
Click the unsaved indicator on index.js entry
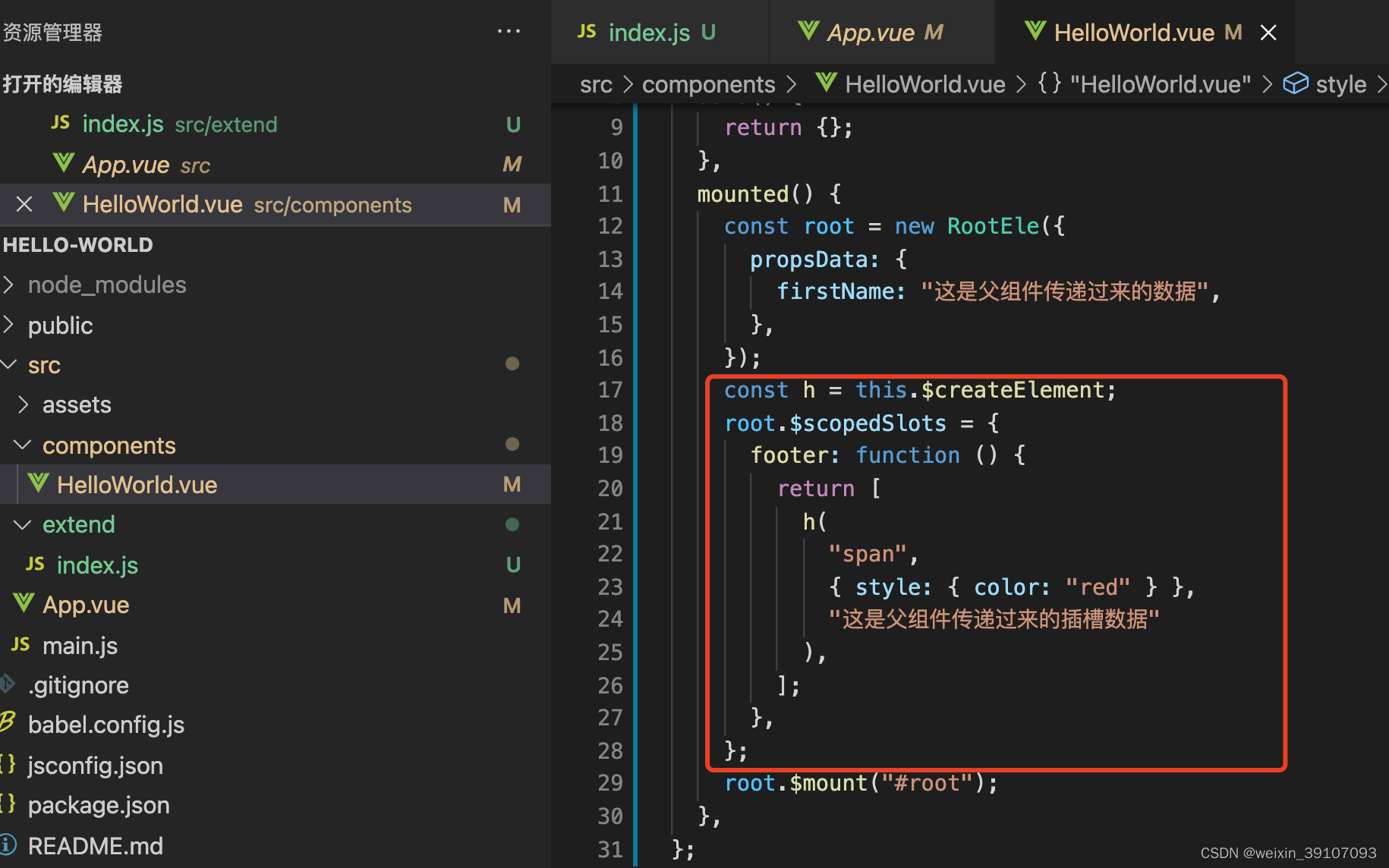[x=513, y=123]
